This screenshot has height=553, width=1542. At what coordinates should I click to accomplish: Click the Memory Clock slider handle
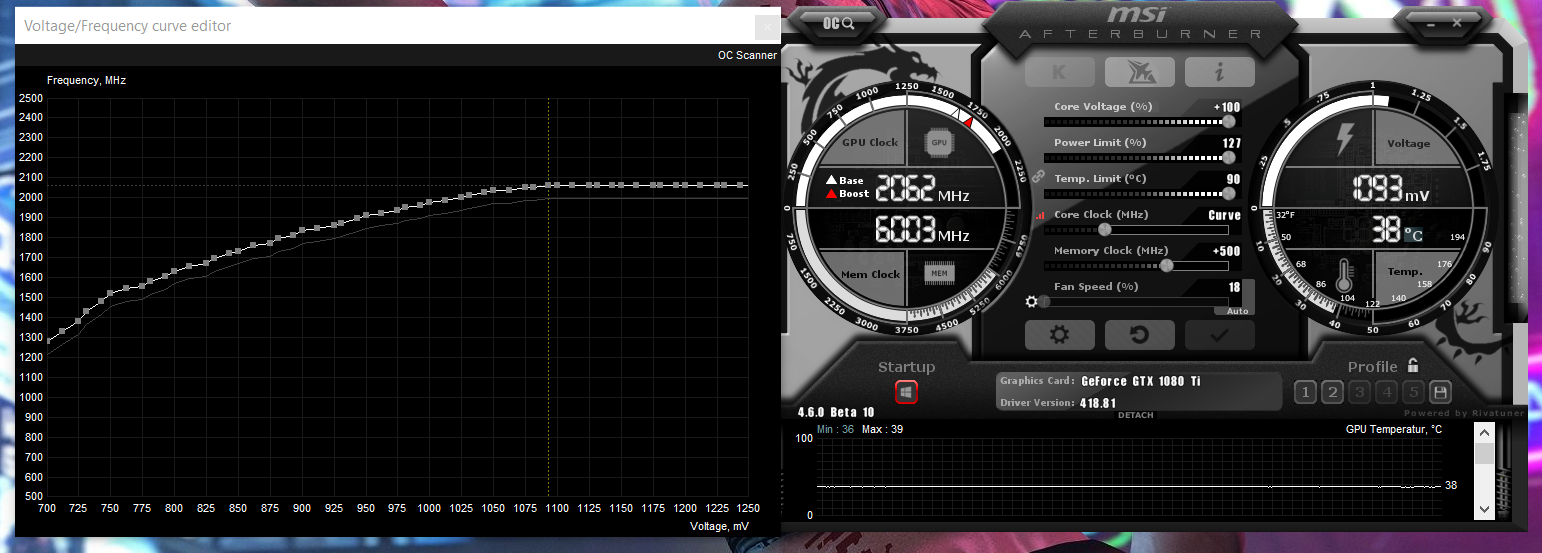click(x=1166, y=265)
